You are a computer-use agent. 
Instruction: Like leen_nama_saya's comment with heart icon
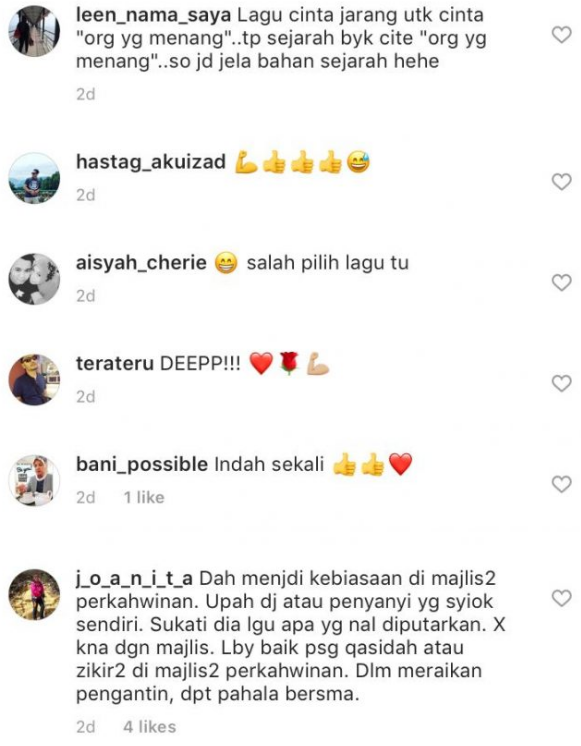click(561, 35)
